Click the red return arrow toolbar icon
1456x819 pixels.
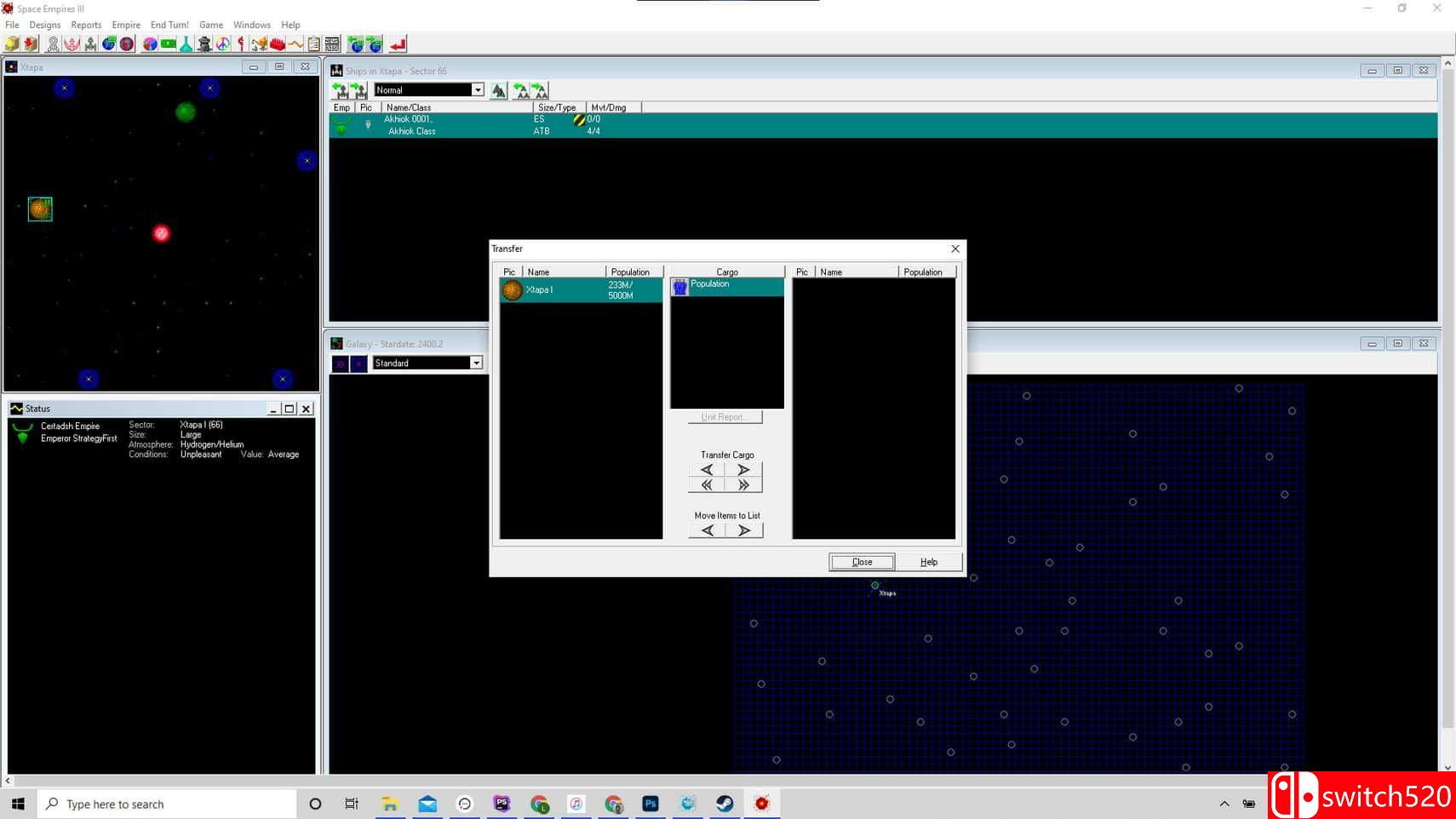click(x=398, y=43)
